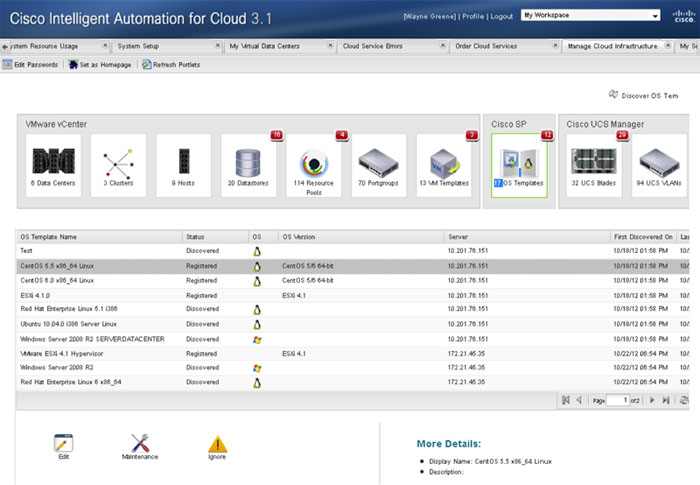Image resolution: width=700 pixels, height=485 pixels.
Task: Sort by the Server column header
Action: pyautogui.click(x=527, y=237)
